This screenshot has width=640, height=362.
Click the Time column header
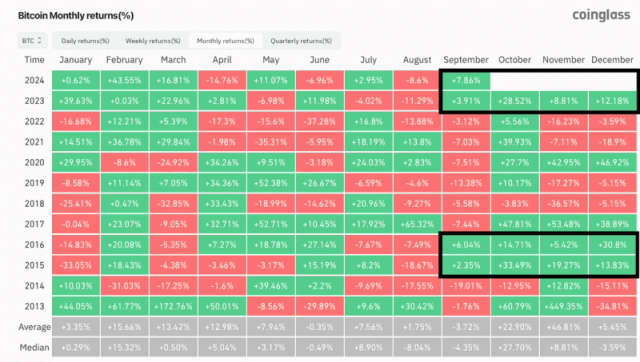coord(34,60)
